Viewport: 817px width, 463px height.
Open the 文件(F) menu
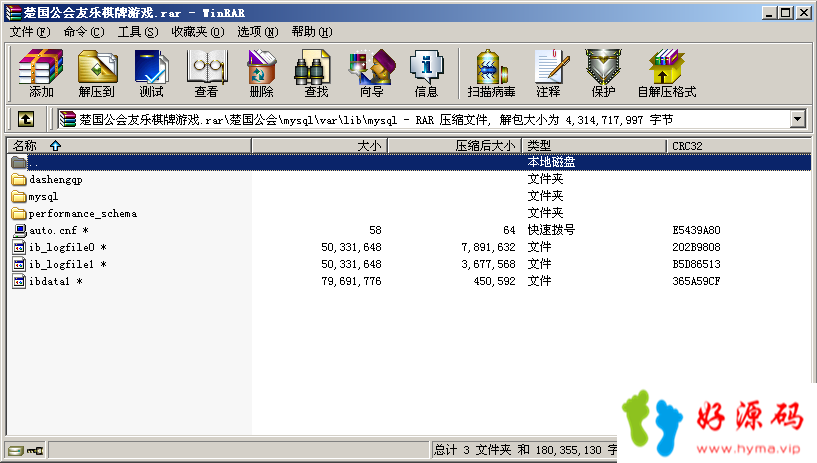(x=30, y=32)
